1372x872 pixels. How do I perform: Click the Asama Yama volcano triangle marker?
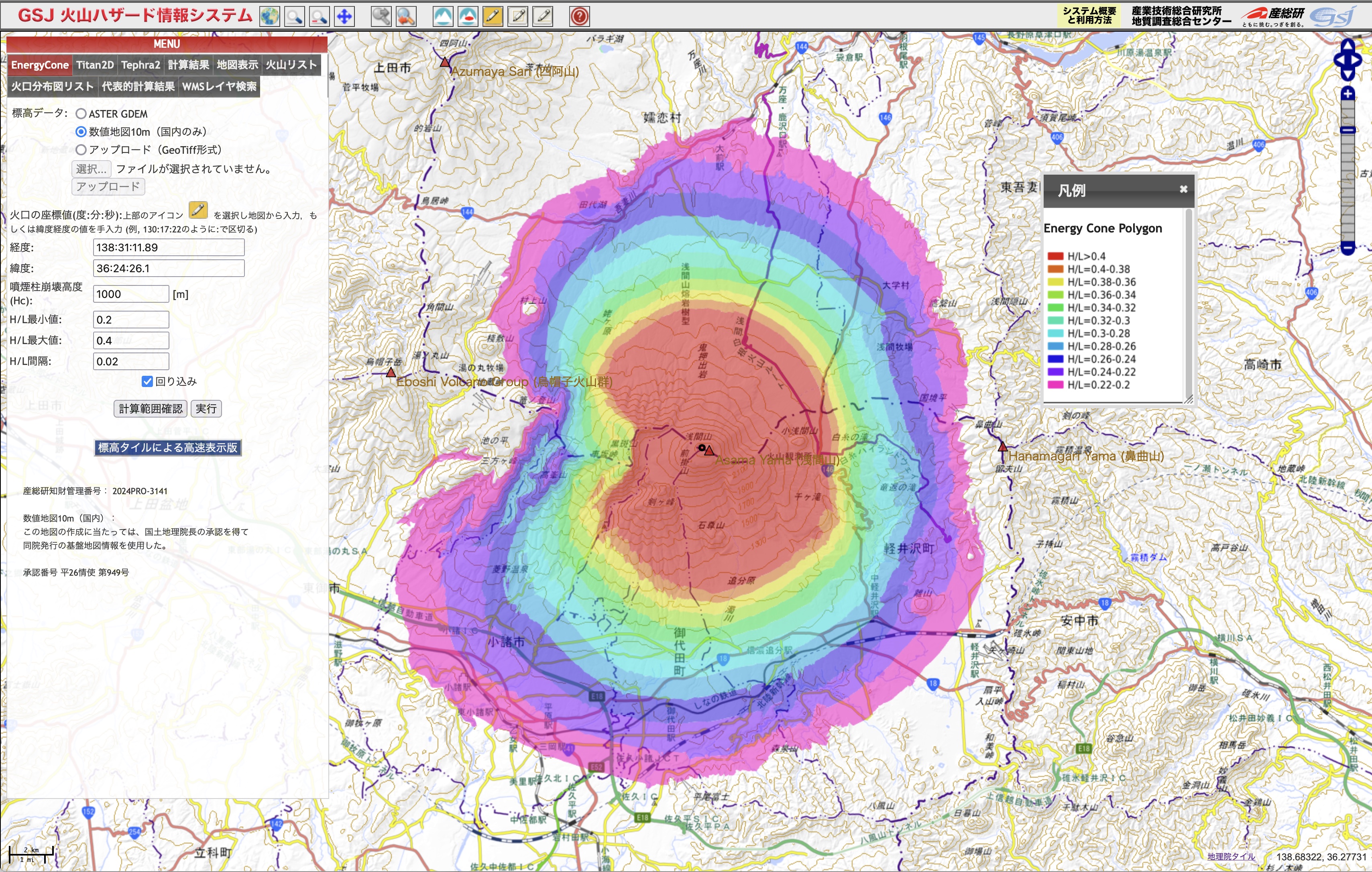tap(709, 450)
